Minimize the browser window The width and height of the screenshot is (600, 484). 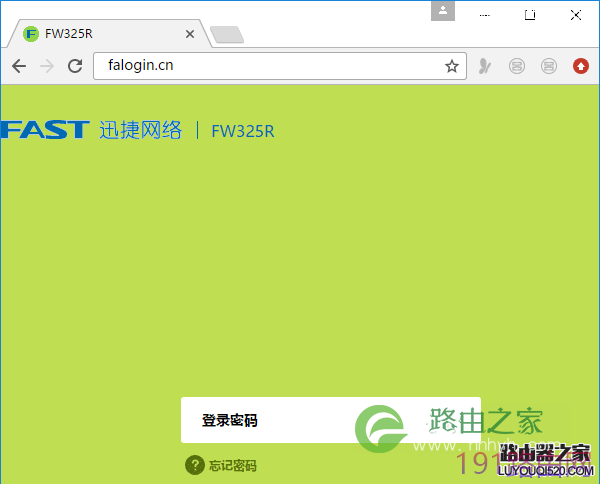484,15
